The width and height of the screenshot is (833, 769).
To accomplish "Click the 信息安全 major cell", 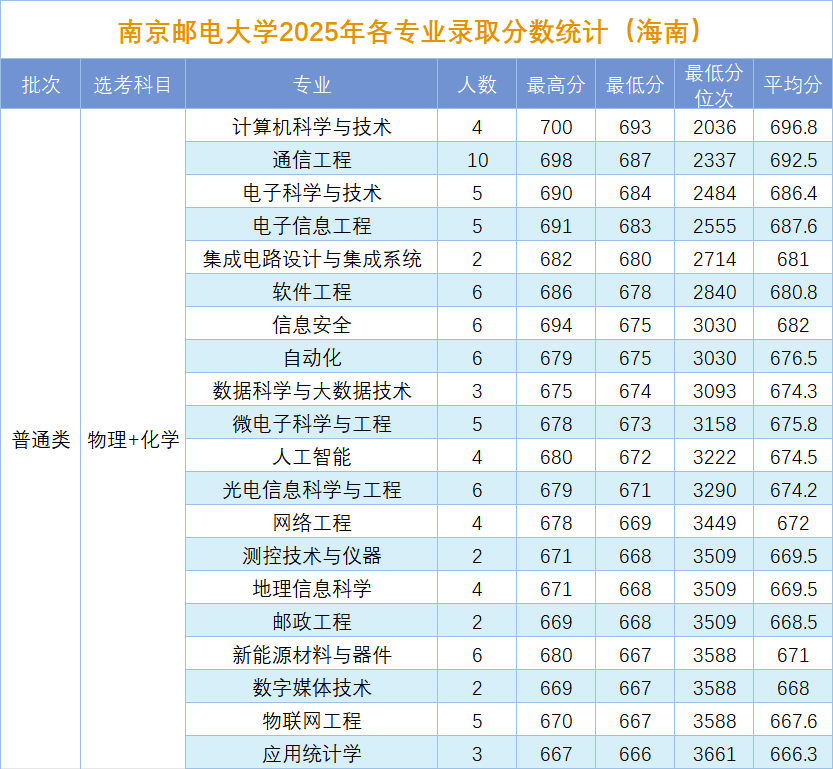I will [311, 324].
